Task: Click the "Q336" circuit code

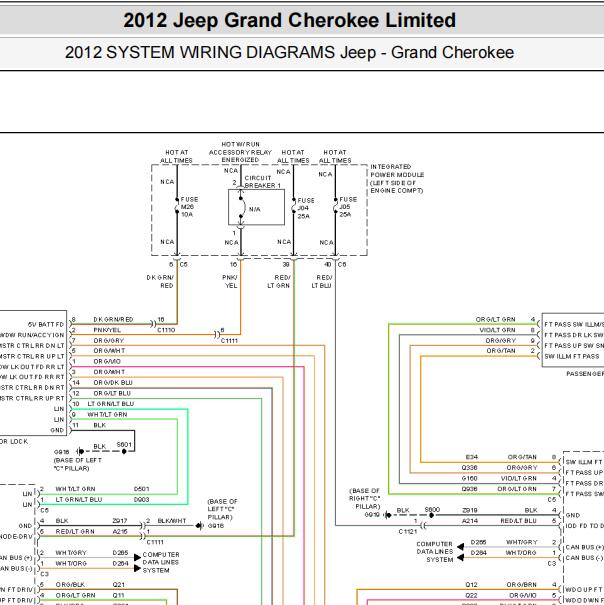Action: 470,468
